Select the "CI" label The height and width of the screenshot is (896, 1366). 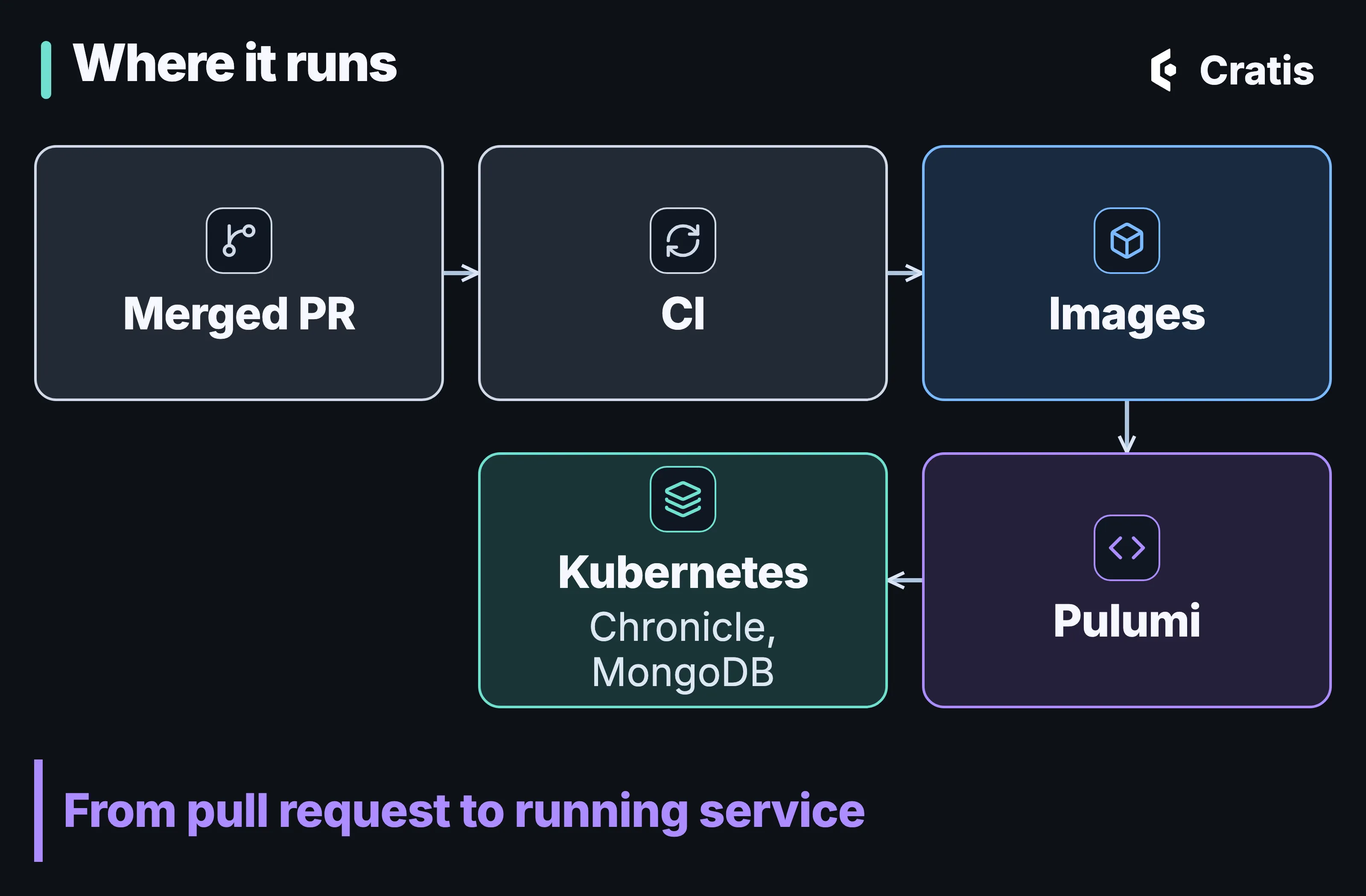pos(683,314)
